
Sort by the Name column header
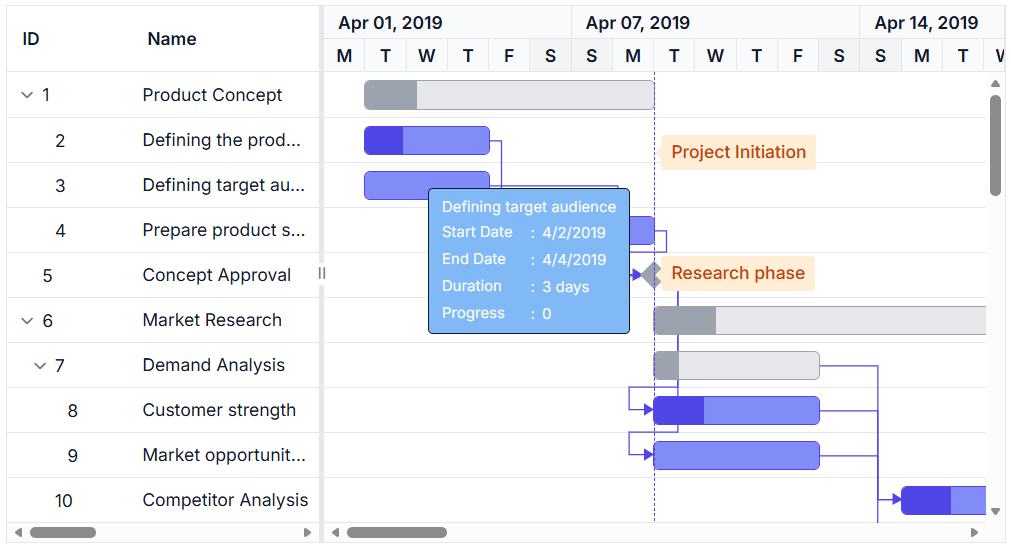pyautogui.click(x=172, y=39)
